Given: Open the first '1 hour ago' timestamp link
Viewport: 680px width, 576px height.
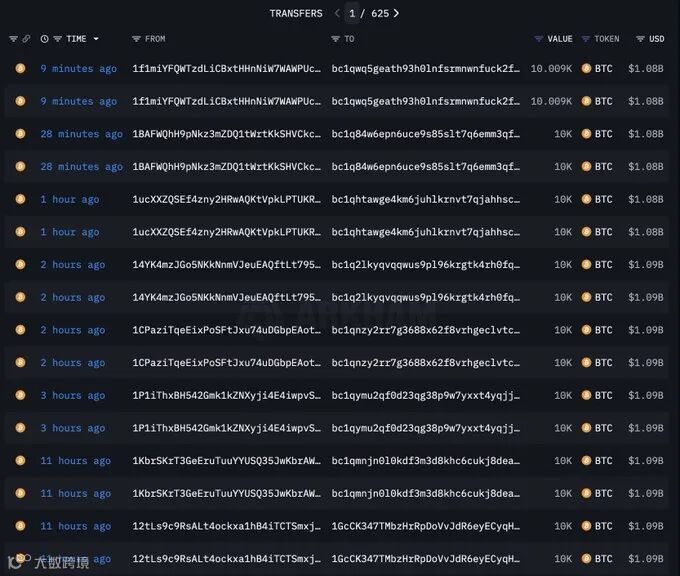Looking at the screenshot, I should [70, 200].
